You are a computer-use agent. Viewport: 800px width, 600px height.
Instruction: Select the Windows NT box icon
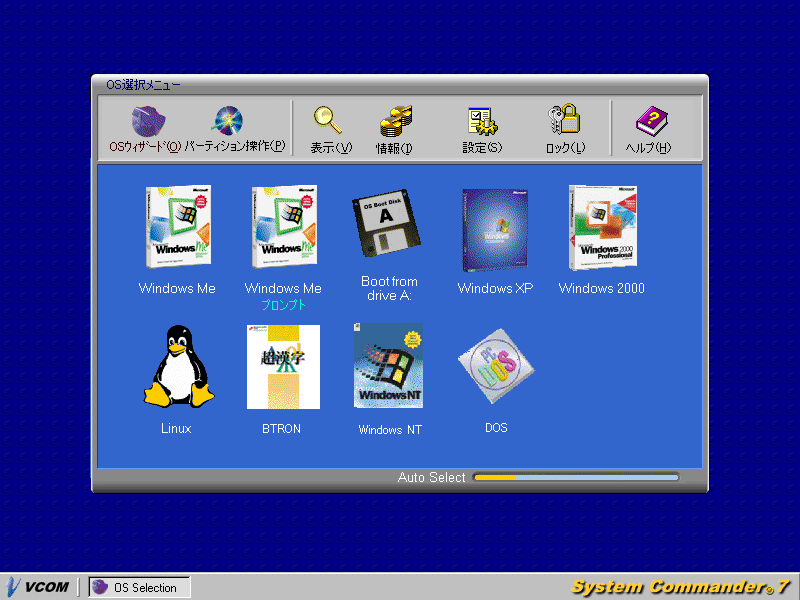tap(388, 365)
